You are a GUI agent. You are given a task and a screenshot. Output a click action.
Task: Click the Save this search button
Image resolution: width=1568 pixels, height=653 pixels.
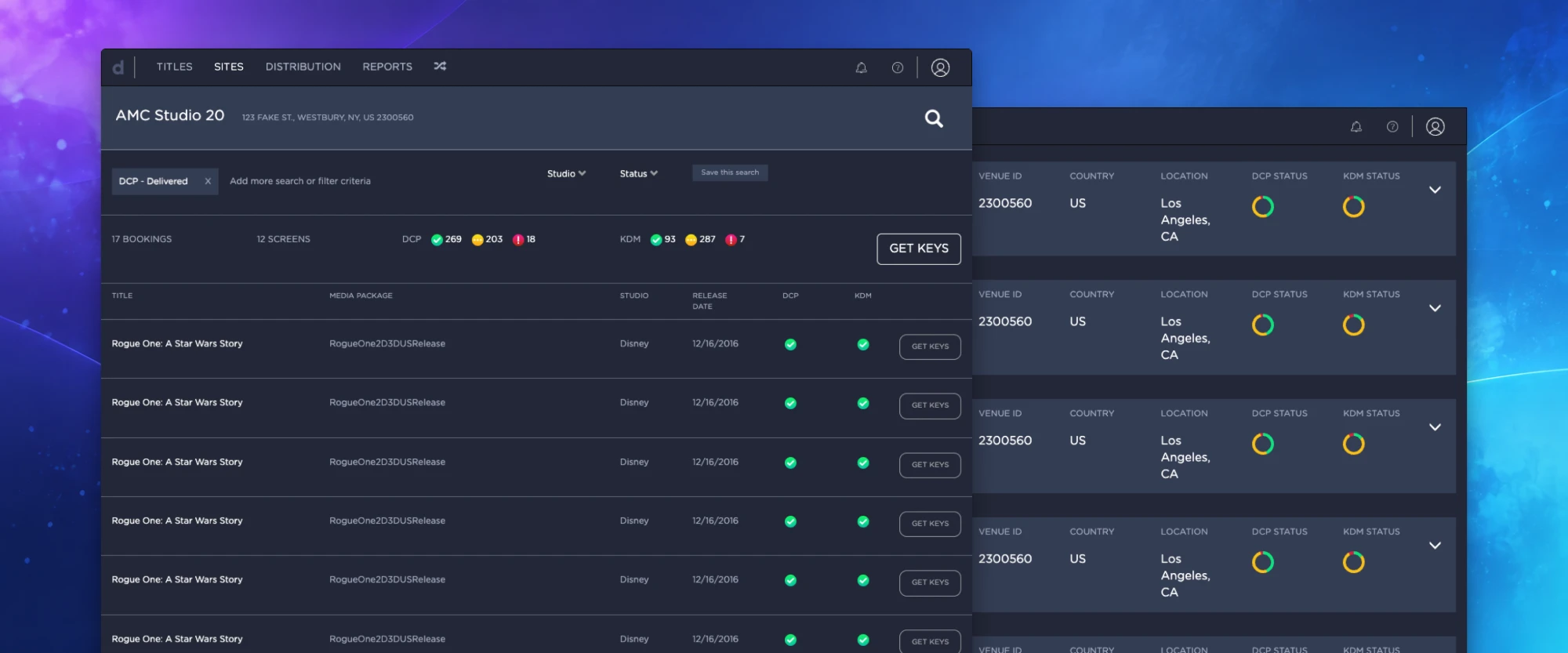click(730, 172)
